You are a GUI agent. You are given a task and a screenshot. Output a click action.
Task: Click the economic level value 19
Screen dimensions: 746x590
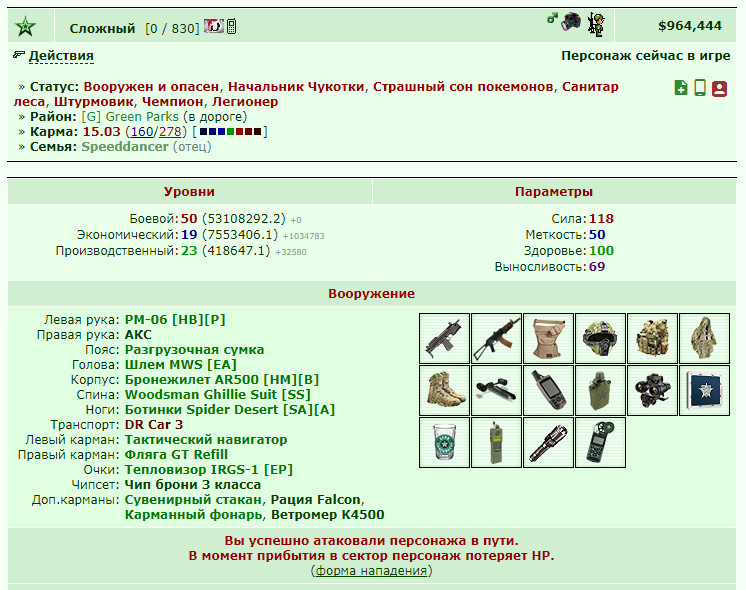[x=189, y=235]
